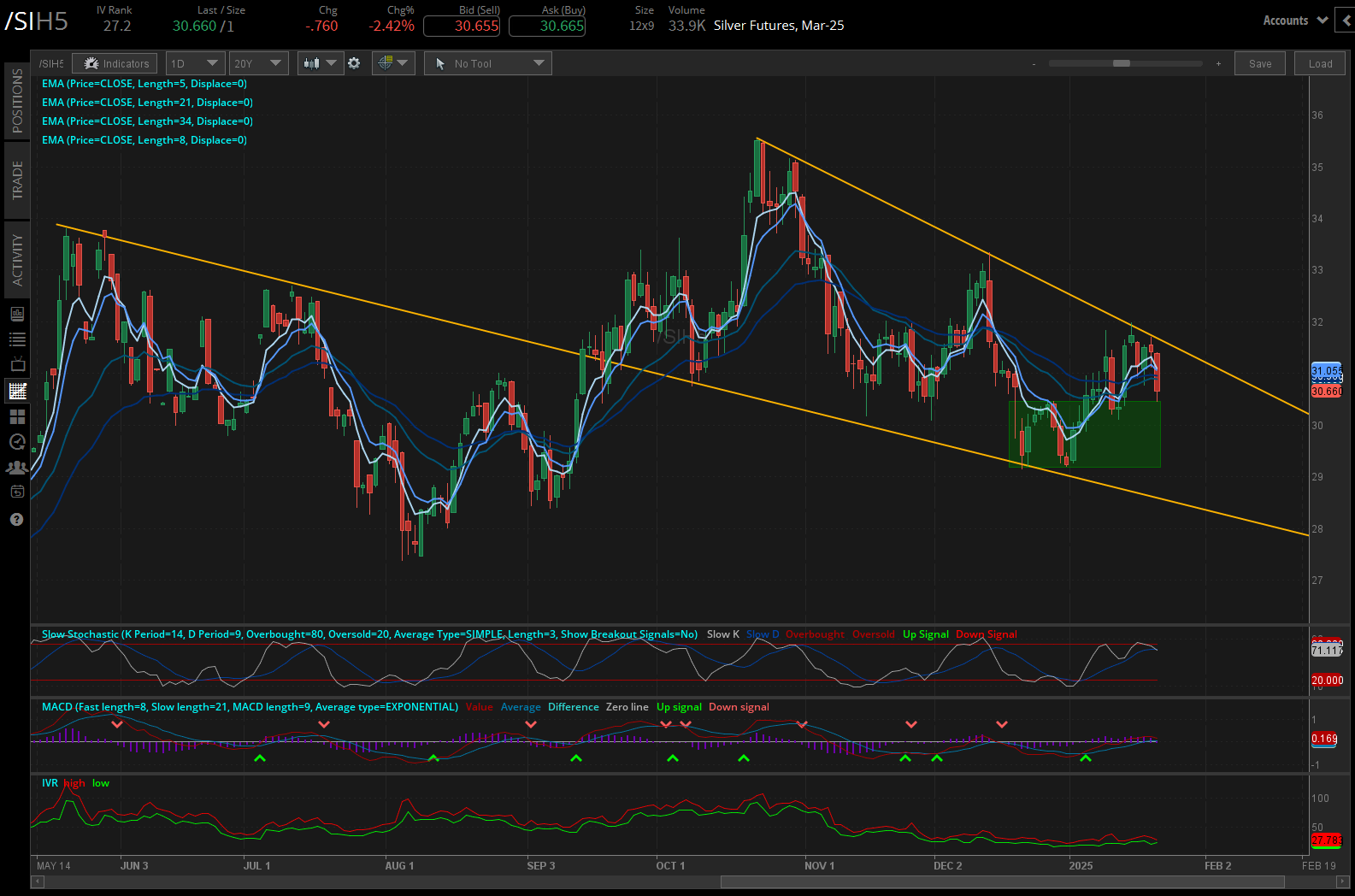
Task: Open the bar-chart dashboard icon in sidebar
Action: (17, 314)
